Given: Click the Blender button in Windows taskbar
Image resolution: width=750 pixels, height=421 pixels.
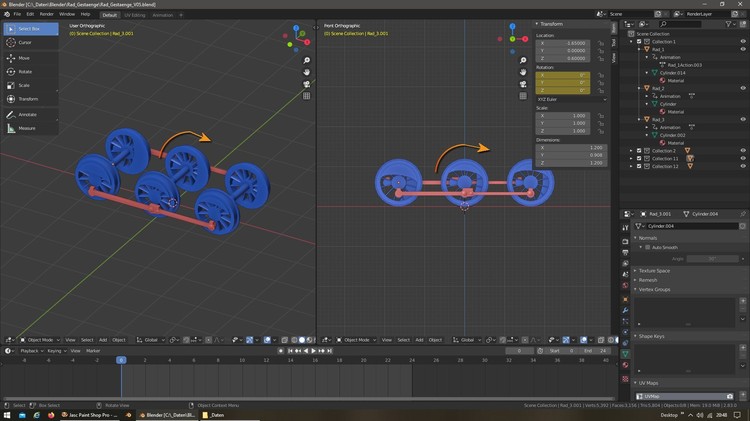Looking at the screenshot, I should (165, 414).
